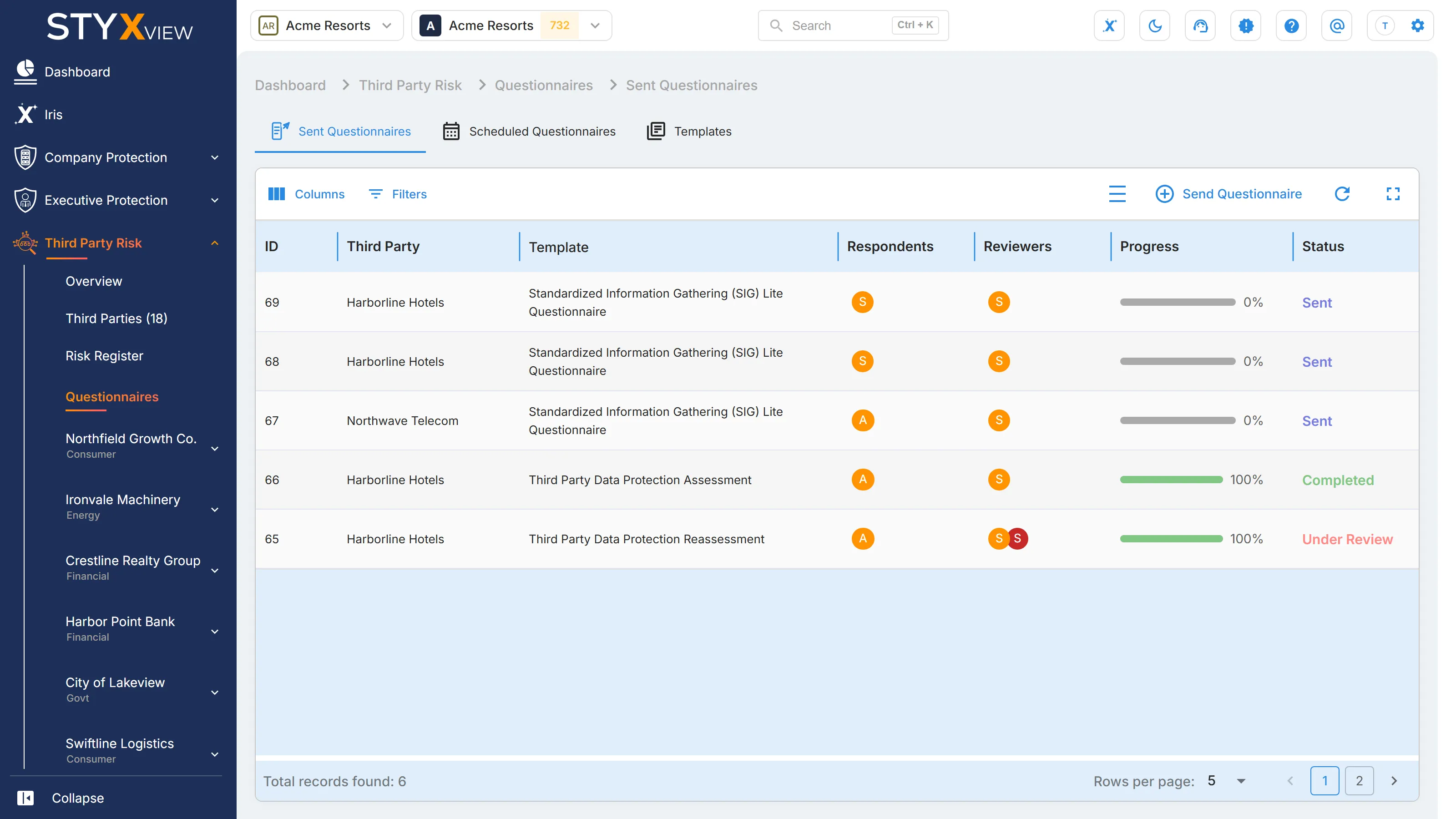Click red reviewer avatar S in row 65
This screenshot has width=1456, height=819.
[x=1017, y=539]
